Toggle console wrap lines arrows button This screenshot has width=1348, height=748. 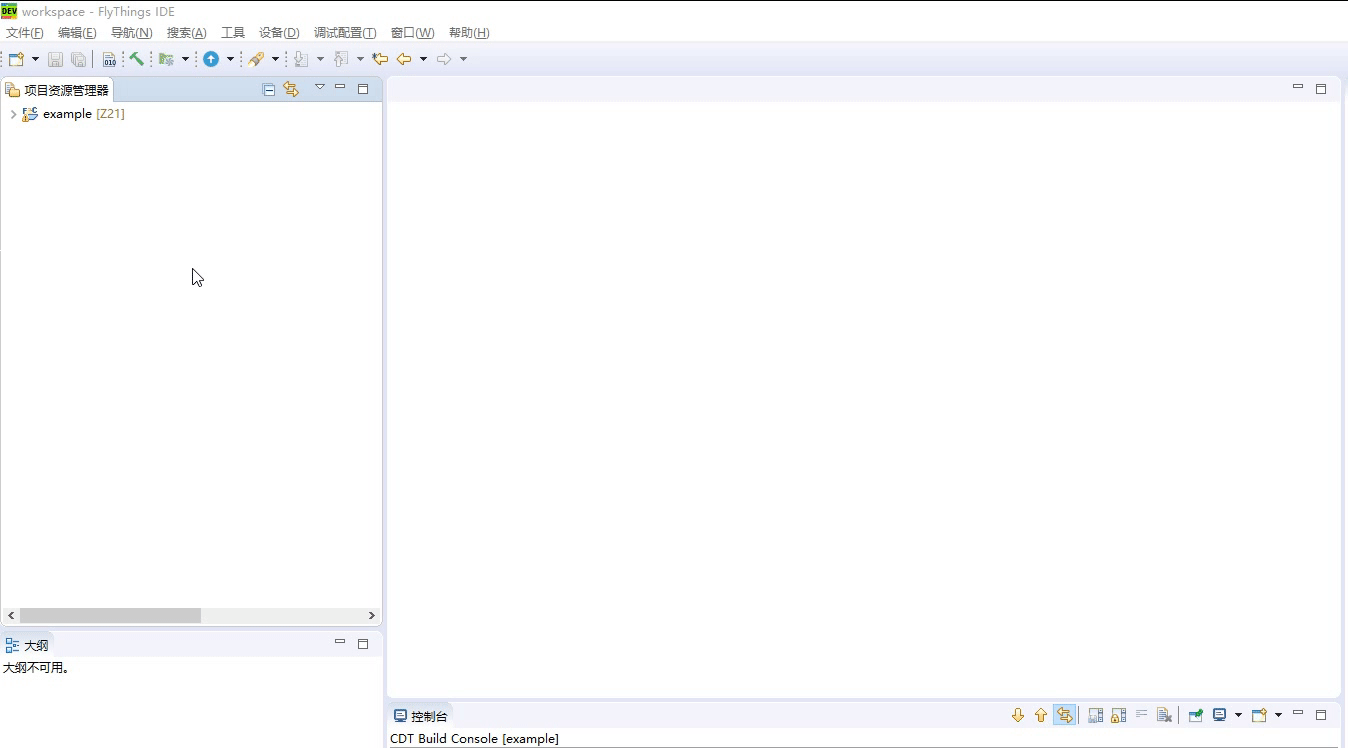(1064, 715)
